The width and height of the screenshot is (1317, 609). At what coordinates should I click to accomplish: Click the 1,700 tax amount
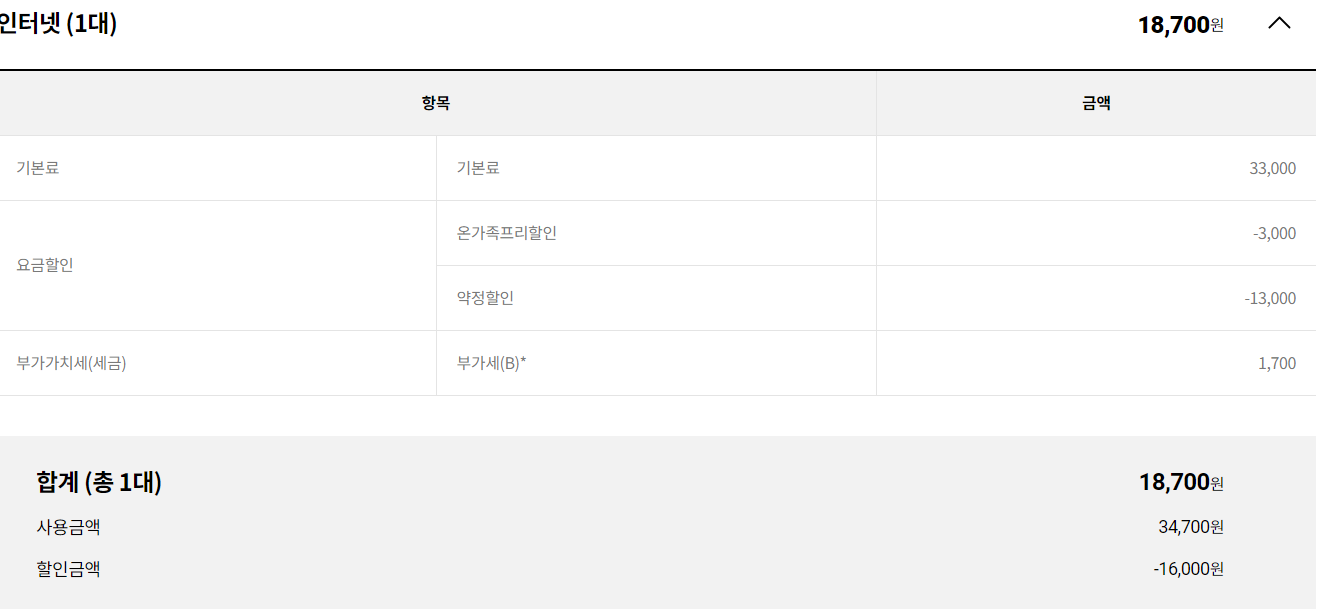(x=1277, y=363)
